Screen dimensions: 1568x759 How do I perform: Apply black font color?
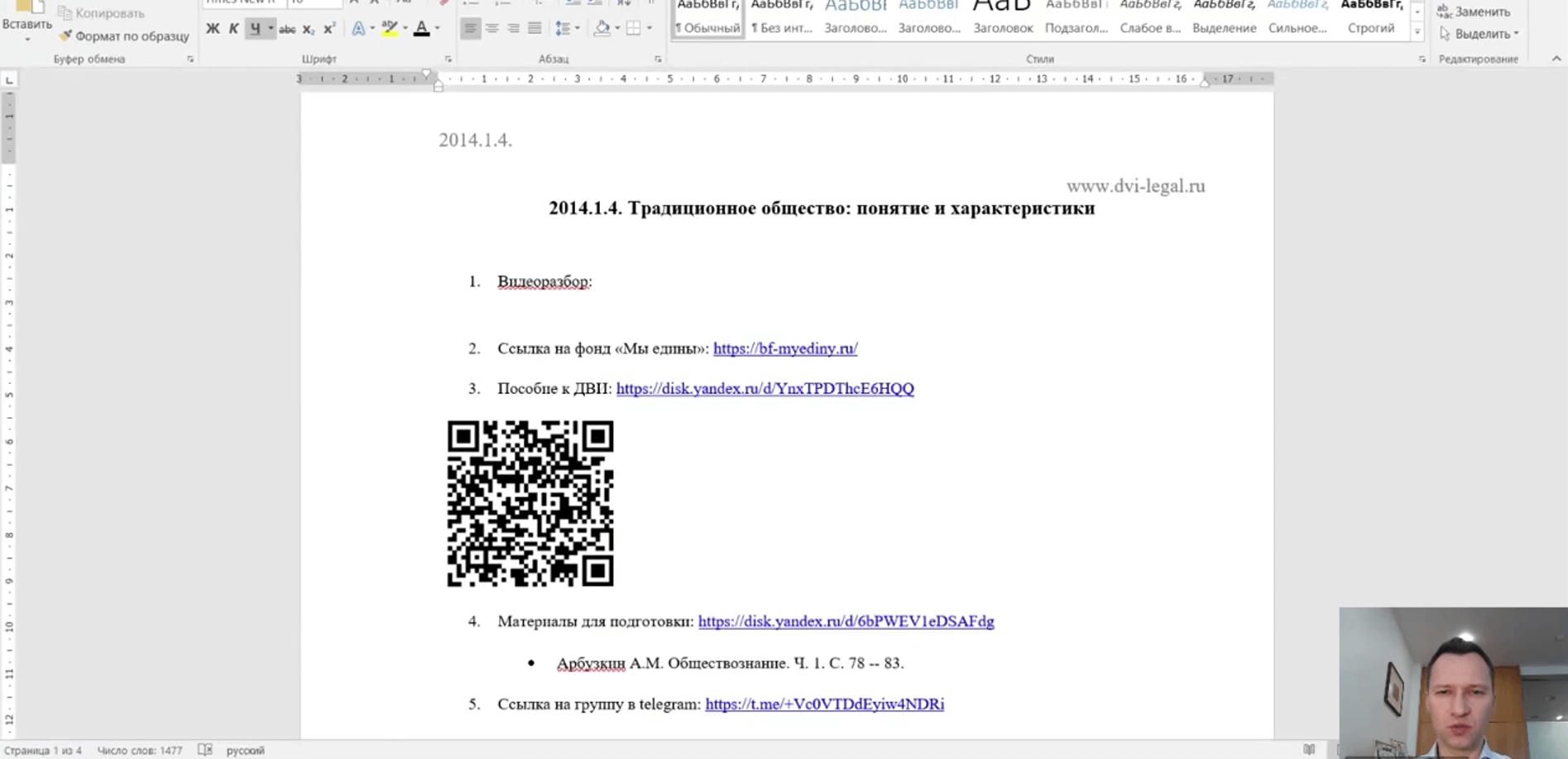(421, 29)
